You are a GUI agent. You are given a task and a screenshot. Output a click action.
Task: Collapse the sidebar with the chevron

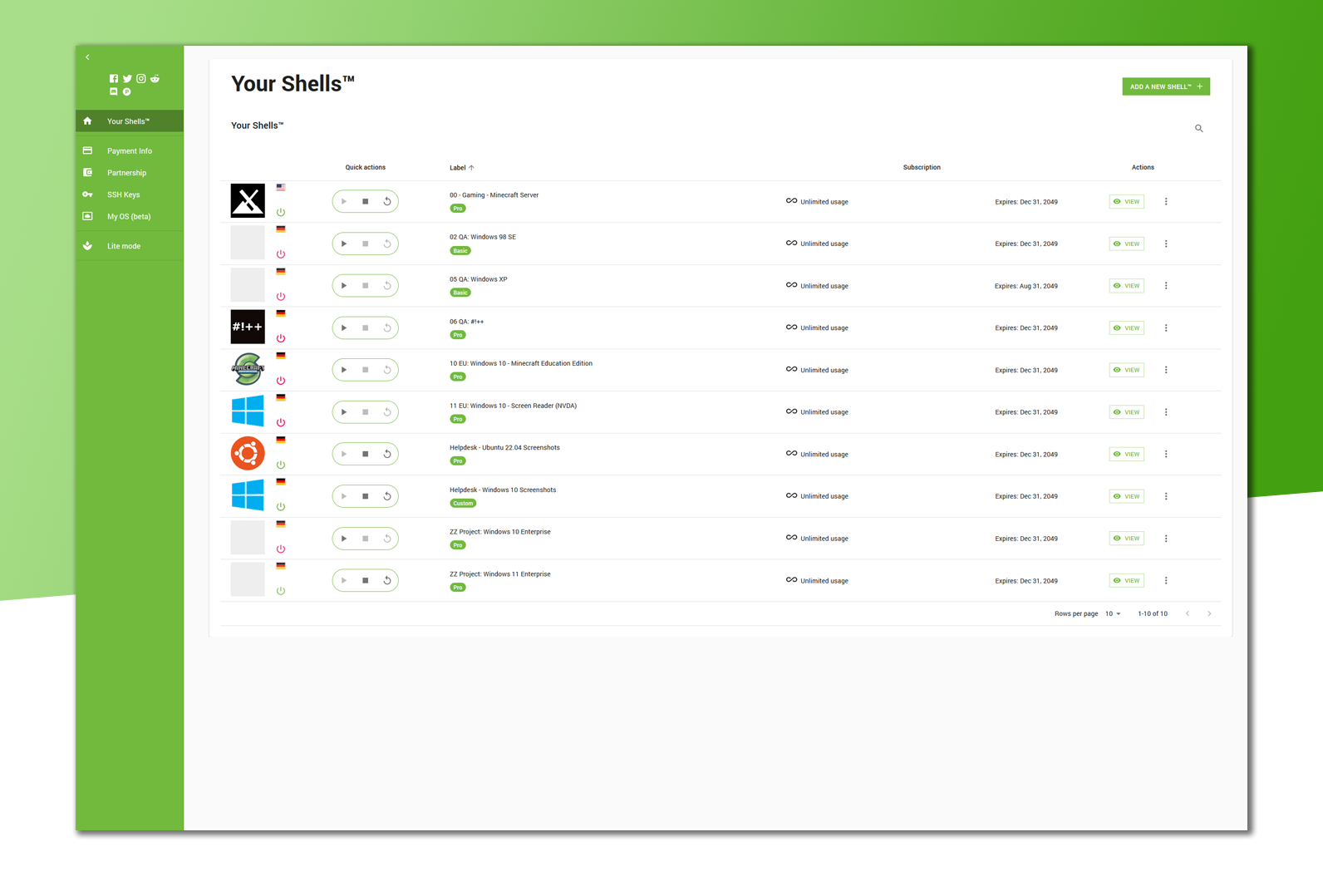[x=87, y=57]
